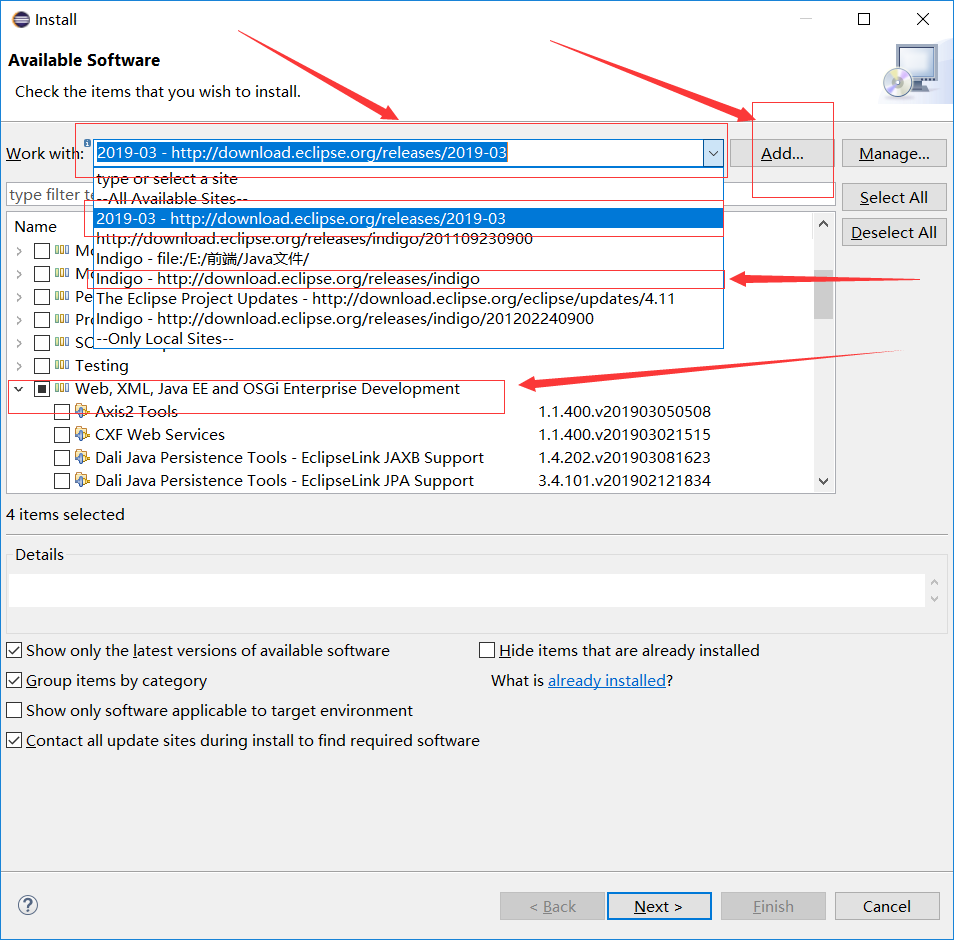The height and width of the screenshot is (940, 954).
Task: Check the CXF Web Services checkbox
Action: [62, 435]
